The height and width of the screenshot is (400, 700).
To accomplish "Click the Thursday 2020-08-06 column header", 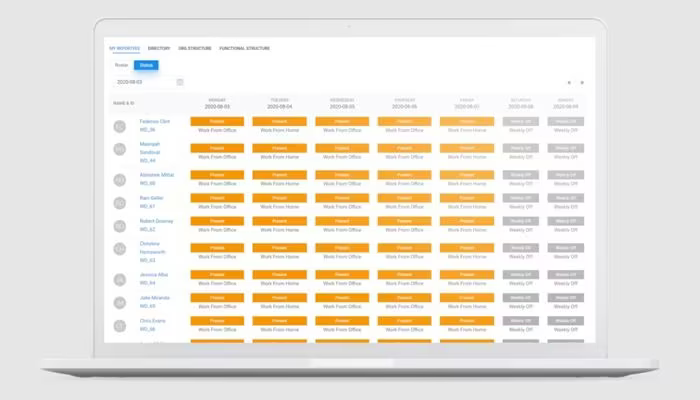I will 404,104.
